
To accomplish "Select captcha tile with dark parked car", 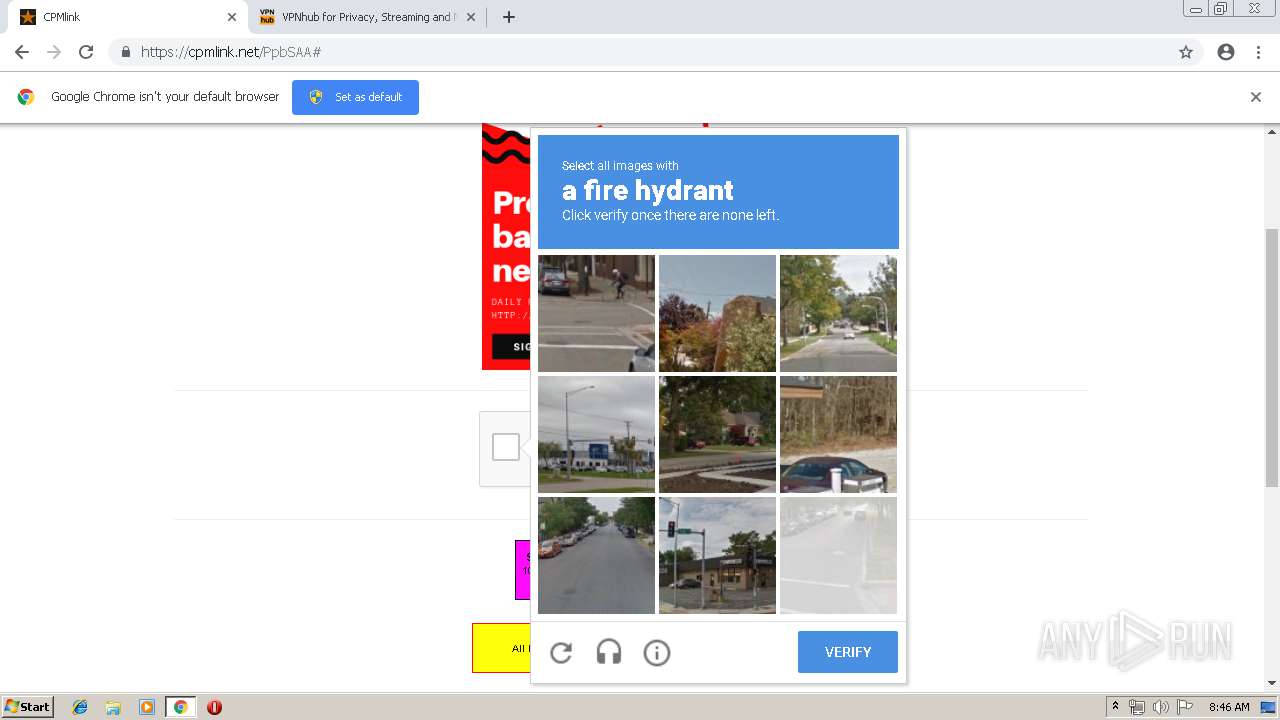I will [838, 434].
